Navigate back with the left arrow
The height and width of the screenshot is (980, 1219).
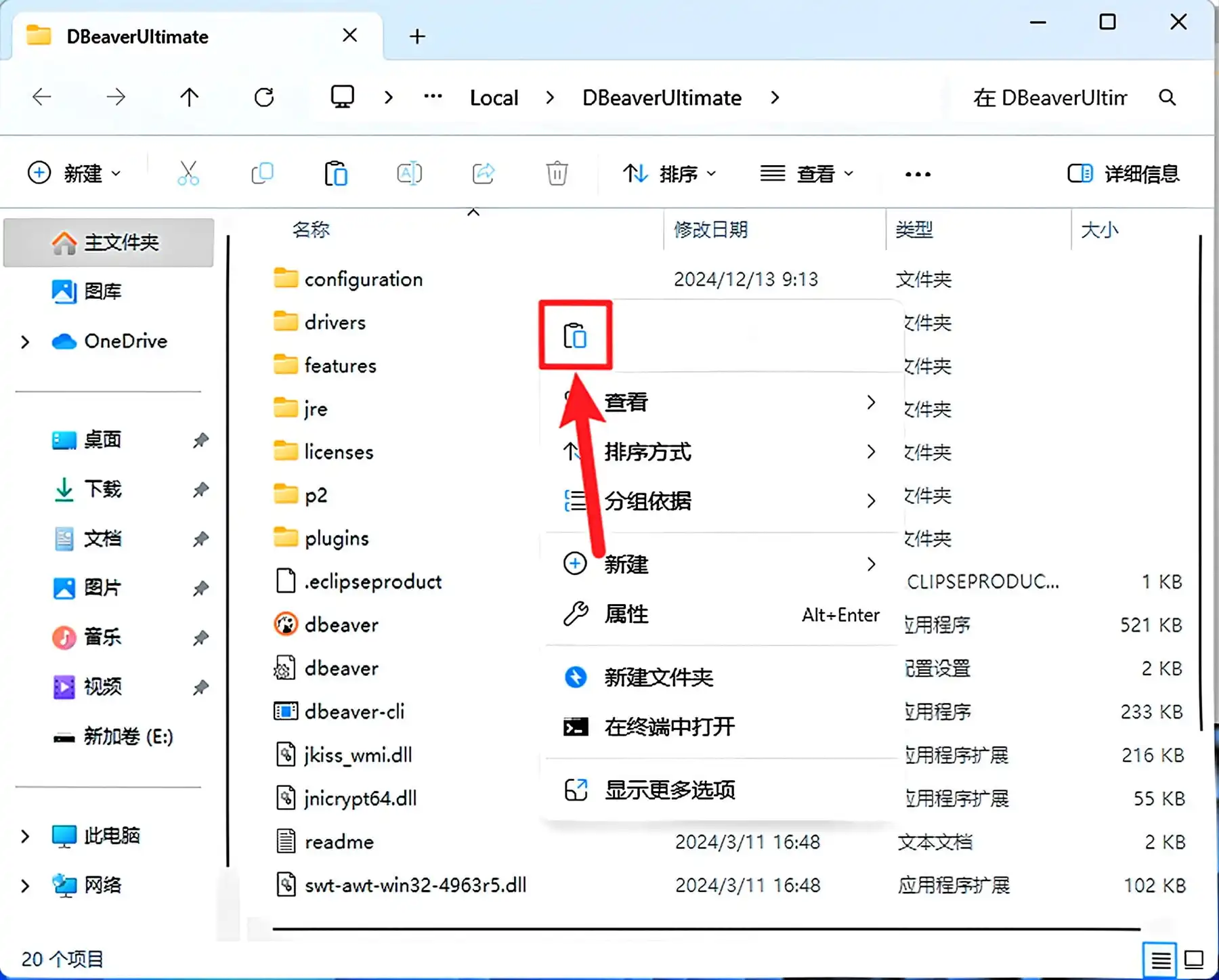pyautogui.click(x=42, y=98)
